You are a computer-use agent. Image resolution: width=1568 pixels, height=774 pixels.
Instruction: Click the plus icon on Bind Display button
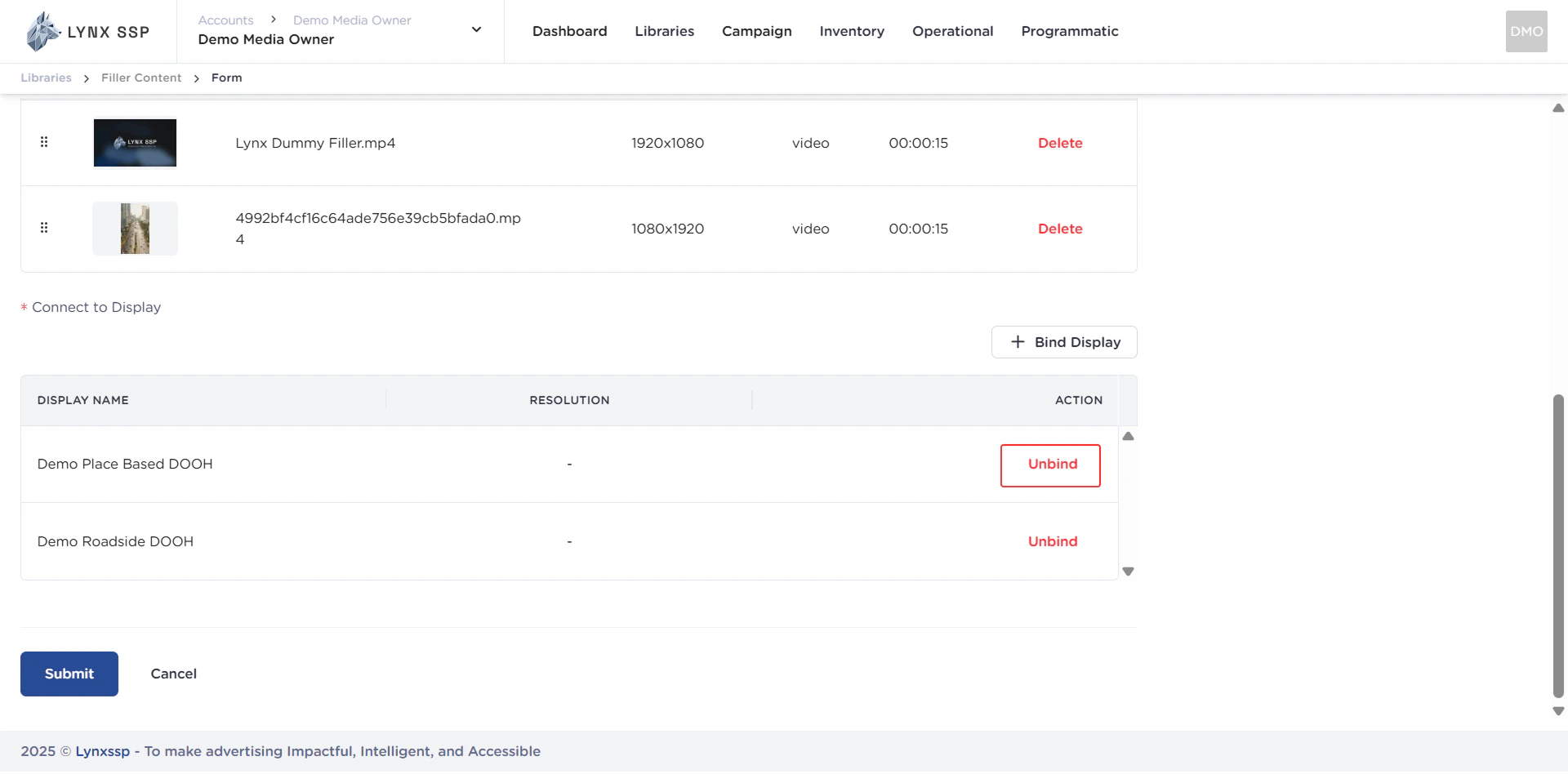coord(1018,342)
